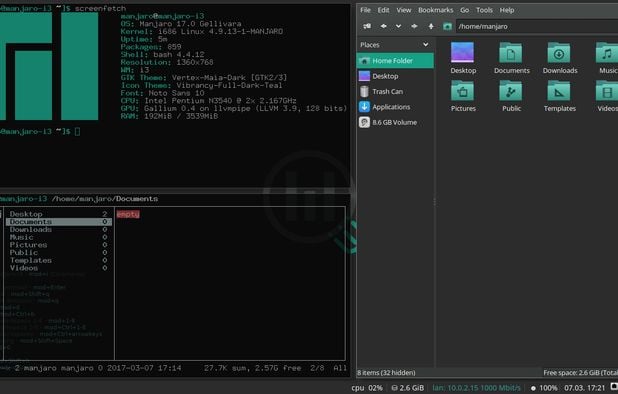Screen dimensions: 618x394
Task: Open the View menu
Action: 404,10
